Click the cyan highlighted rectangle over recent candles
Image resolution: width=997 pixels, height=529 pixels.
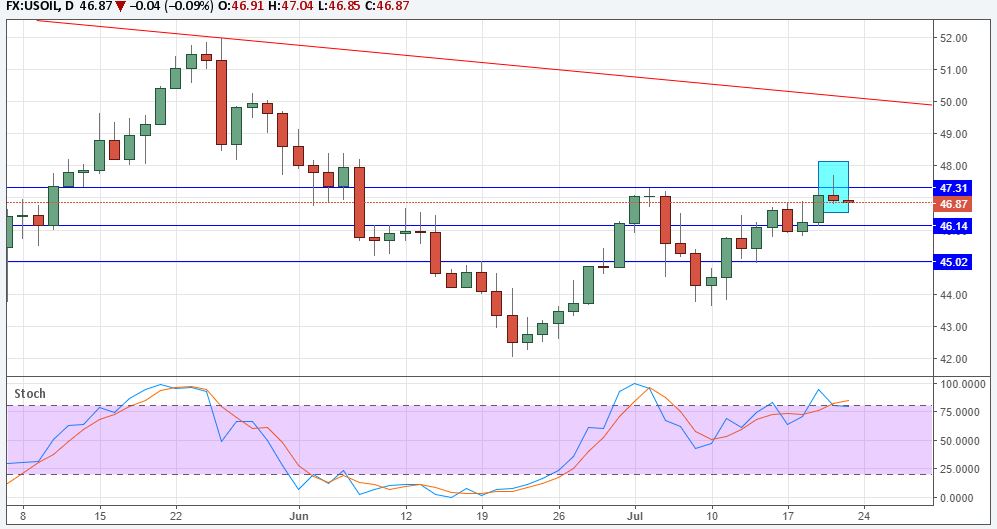[x=833, y=187]
